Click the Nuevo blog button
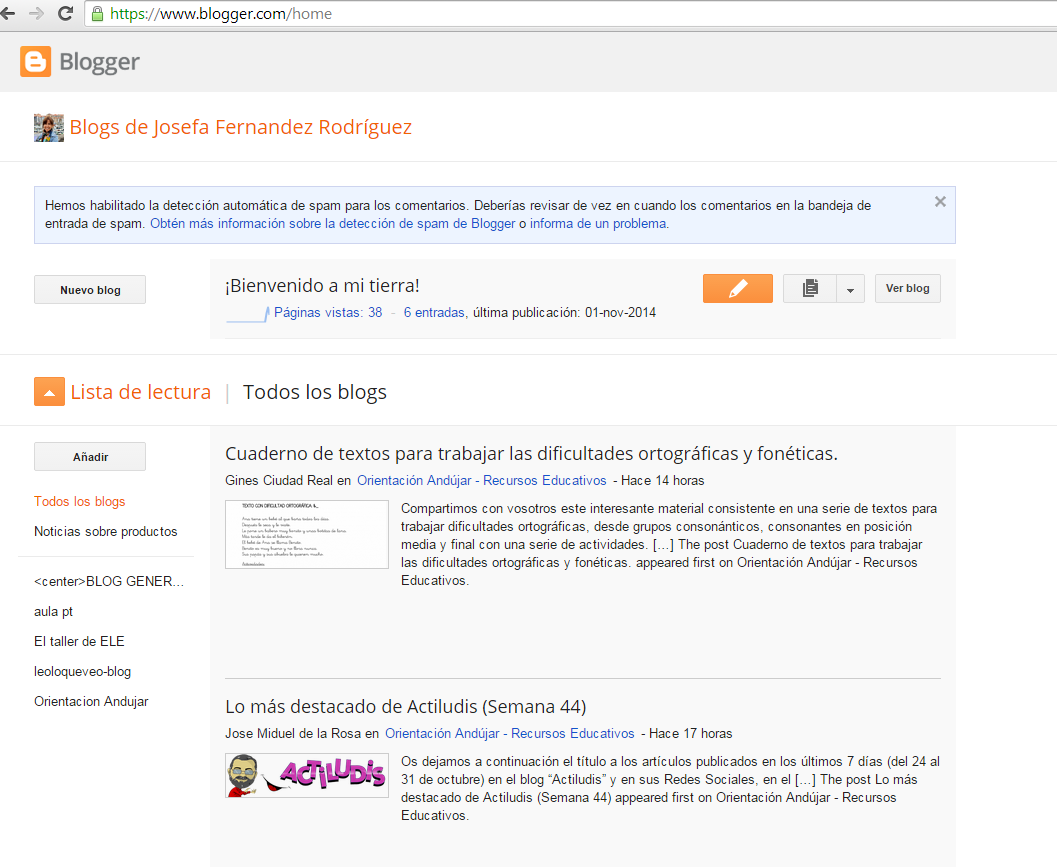This screenshot has height=867, width=1057. coord(90,290)
